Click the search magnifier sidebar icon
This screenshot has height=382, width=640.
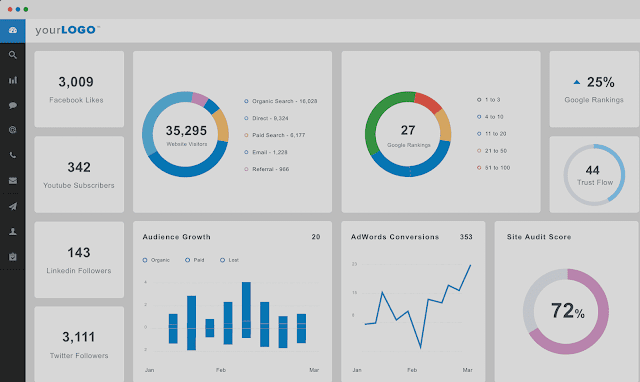[x=13, y=55]
